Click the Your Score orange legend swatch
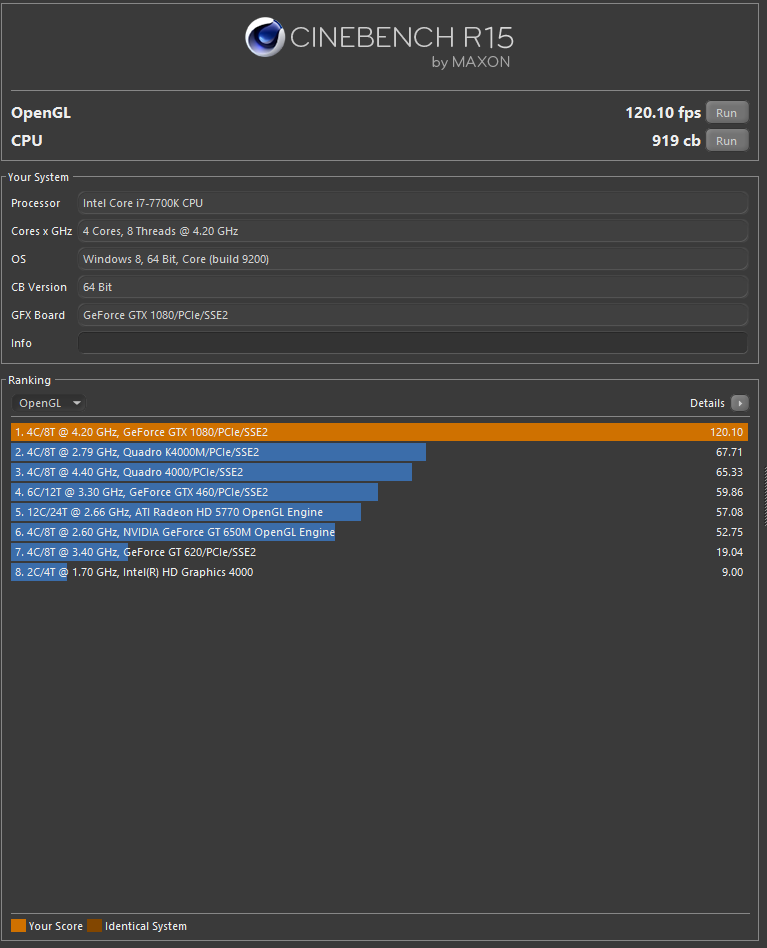 tap(19, 926)
